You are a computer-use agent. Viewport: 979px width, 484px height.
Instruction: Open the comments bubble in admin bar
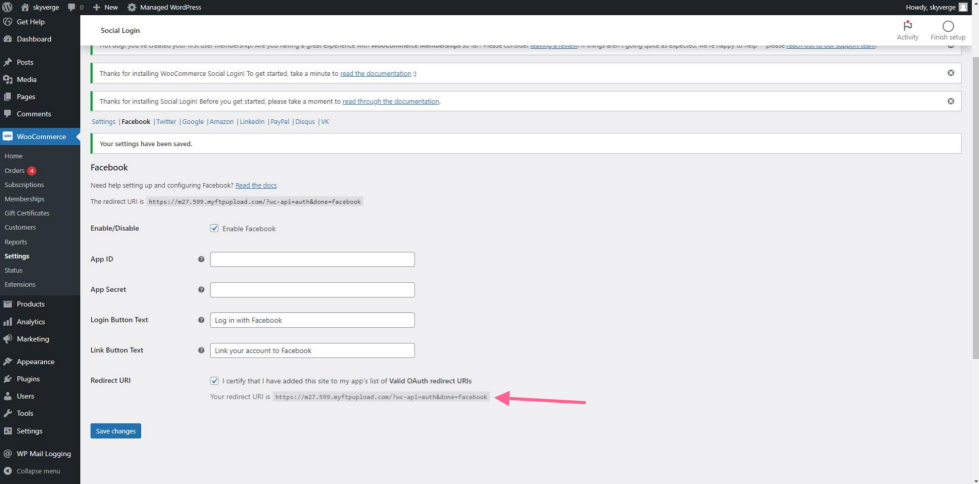pos(75,7)
